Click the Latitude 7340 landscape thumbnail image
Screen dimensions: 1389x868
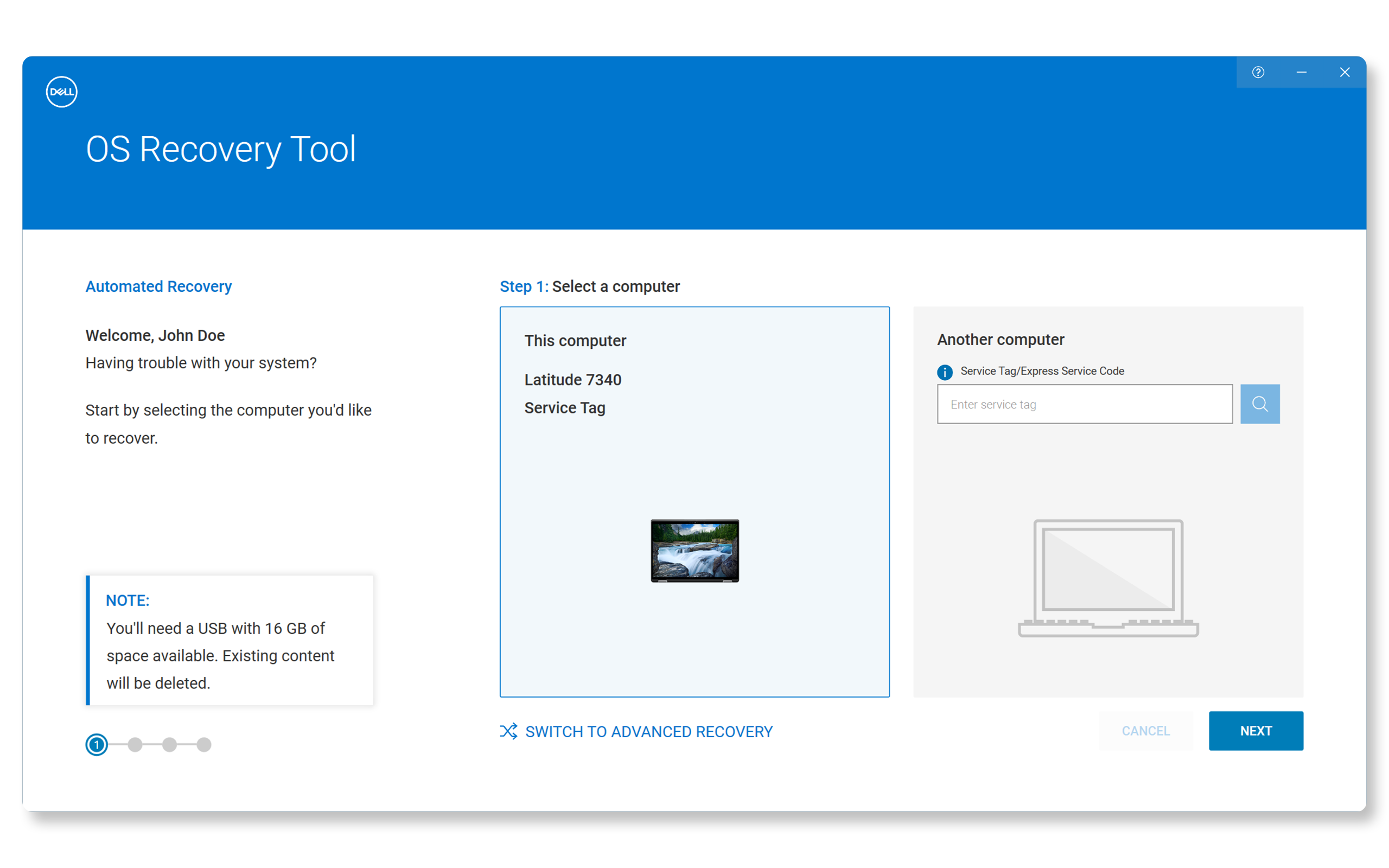(x=693, y=551)
